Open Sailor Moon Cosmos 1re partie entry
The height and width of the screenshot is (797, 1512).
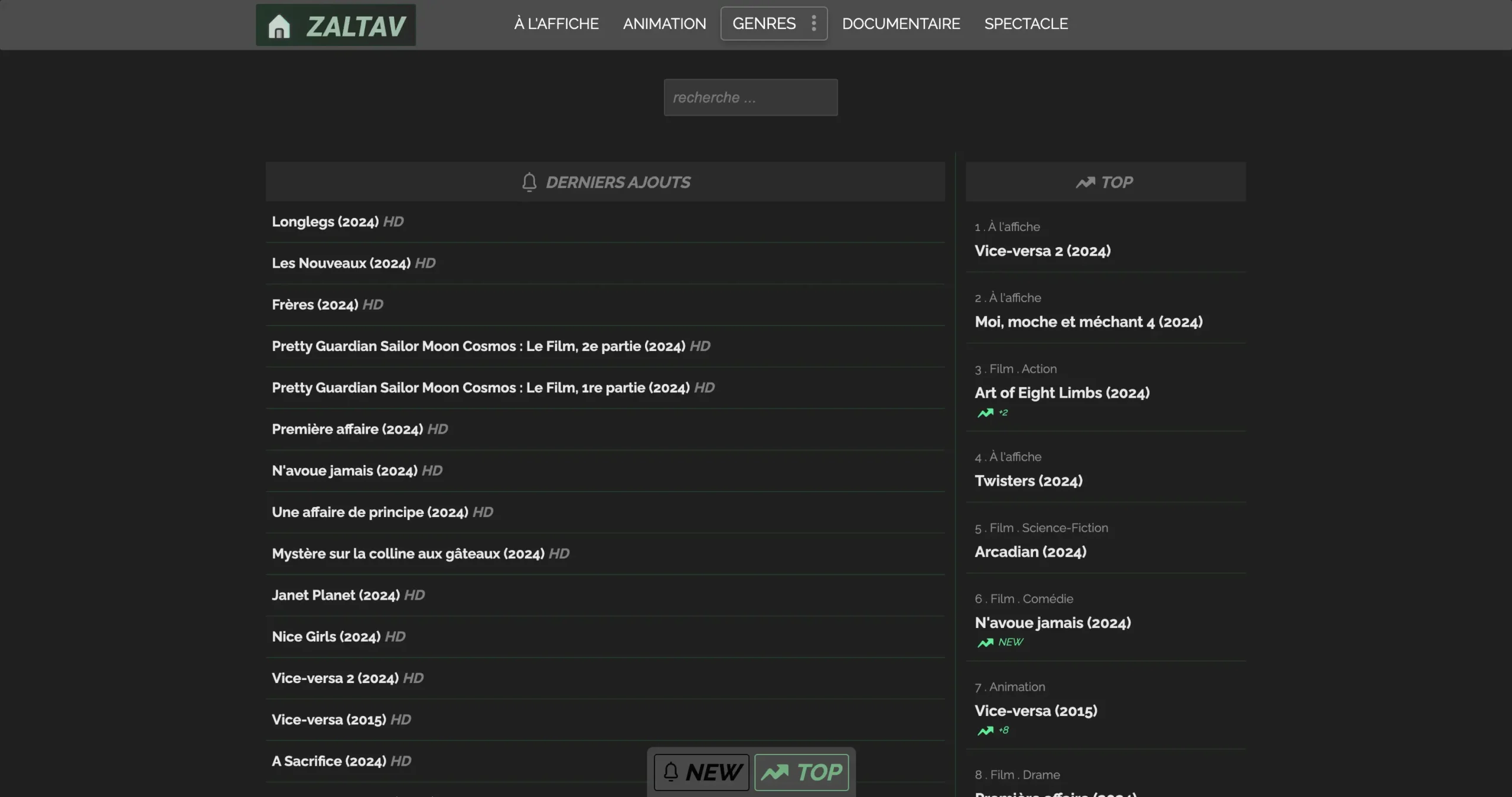(x=481, y=388)
